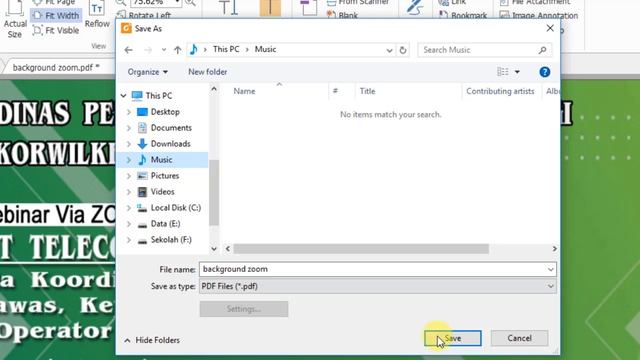This screenshot has height=360, width=640.
Task: Select This PC in the folder tree
Action: (159, 96)
